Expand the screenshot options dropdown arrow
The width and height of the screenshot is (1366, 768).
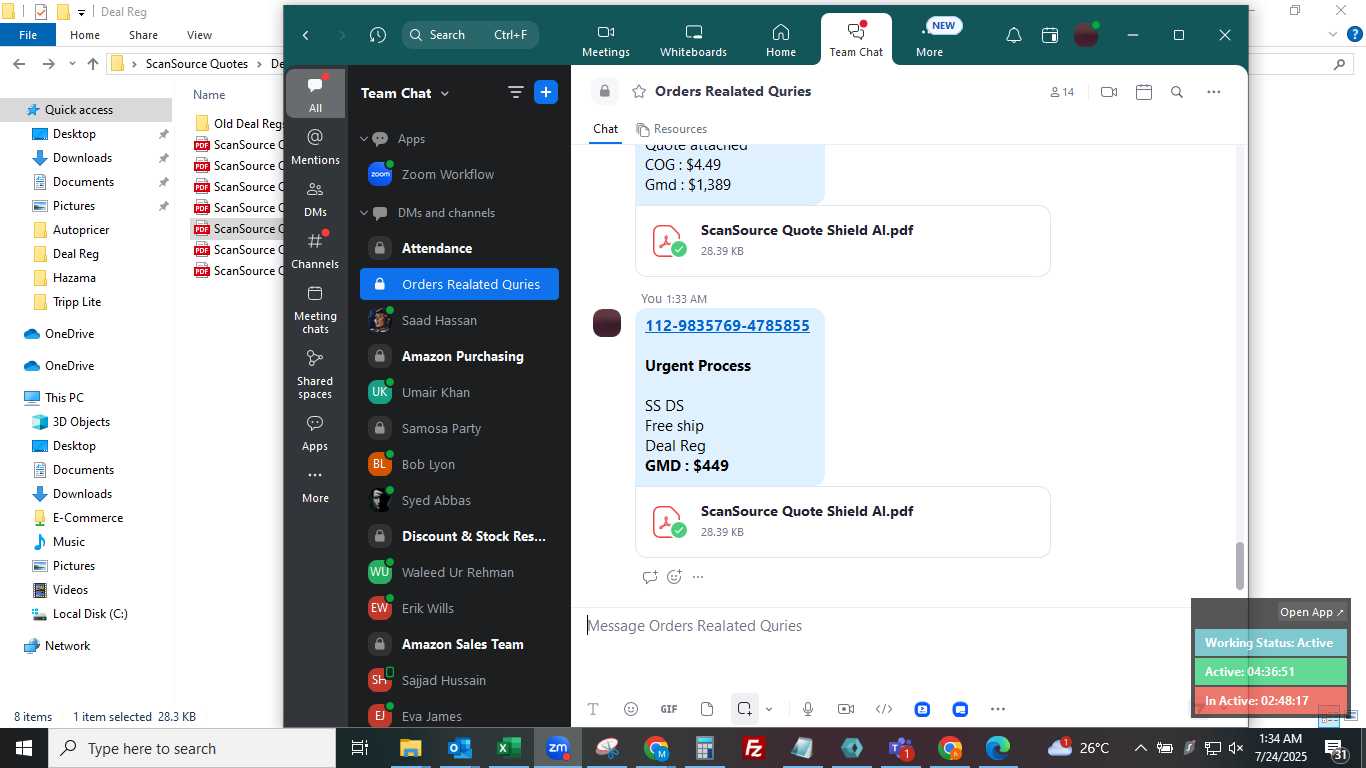[x=769, y=709]
